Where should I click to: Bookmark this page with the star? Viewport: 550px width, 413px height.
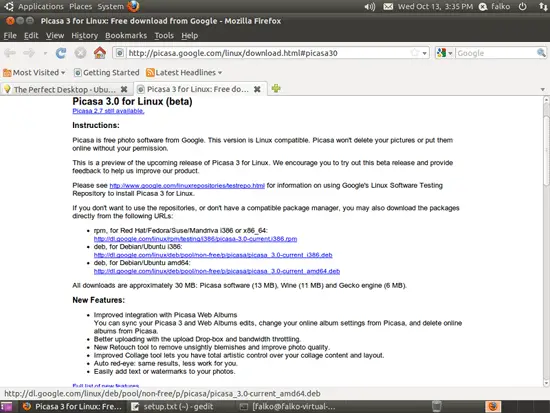(415, 53)
